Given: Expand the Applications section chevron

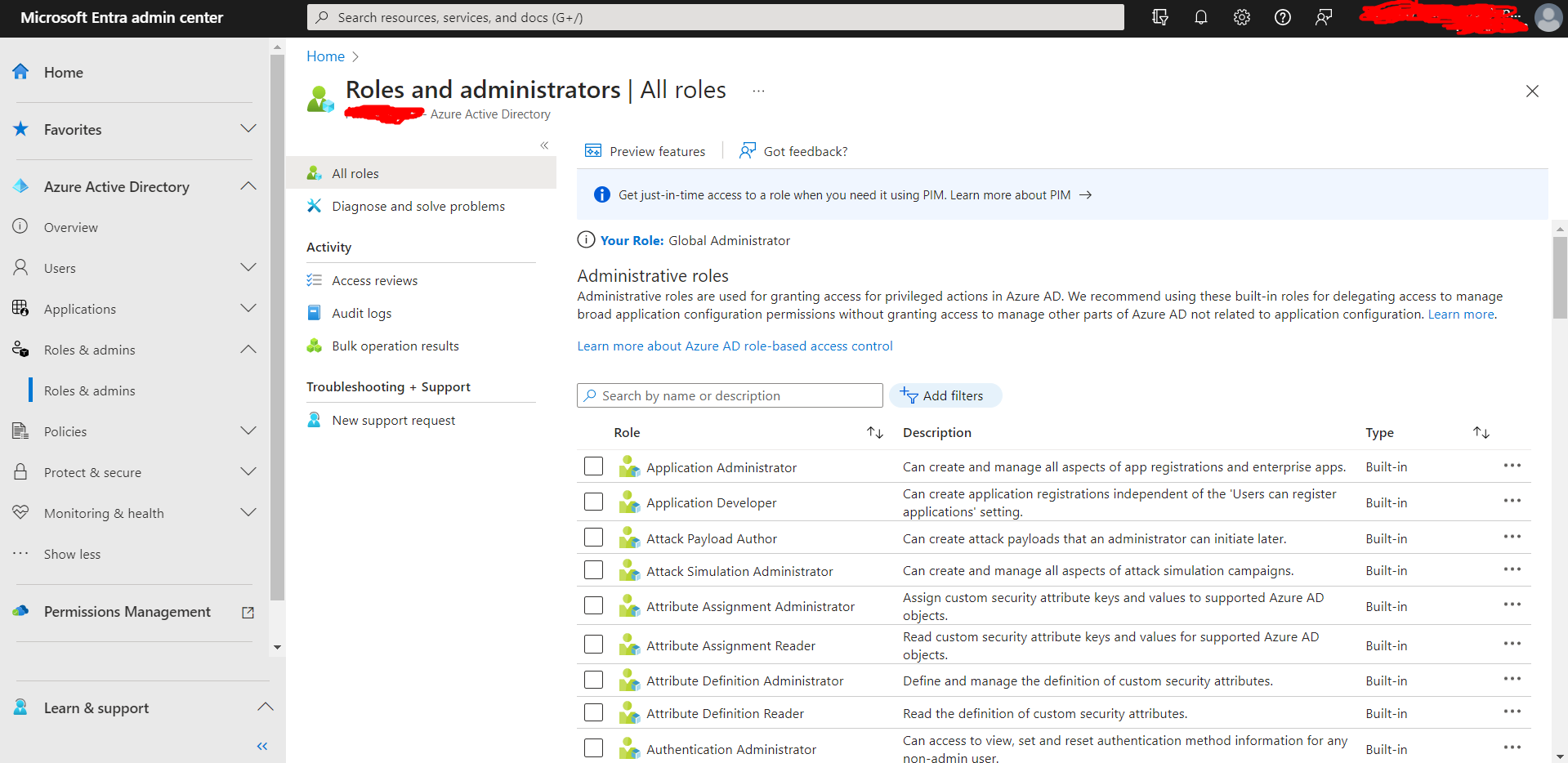Looking at the screenshot, I should [248, 308].
